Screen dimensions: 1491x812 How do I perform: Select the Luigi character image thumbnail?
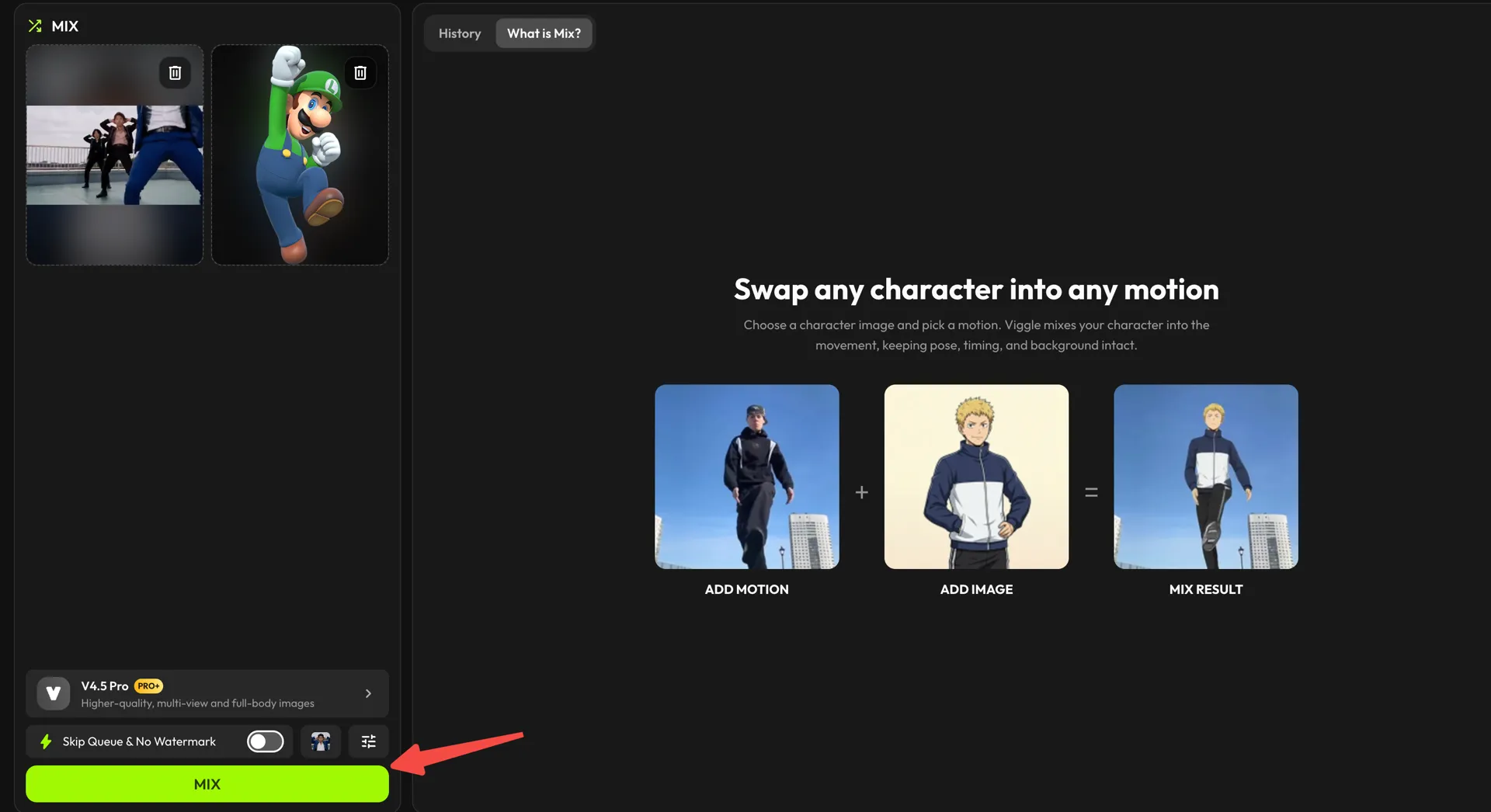(300, 155)
